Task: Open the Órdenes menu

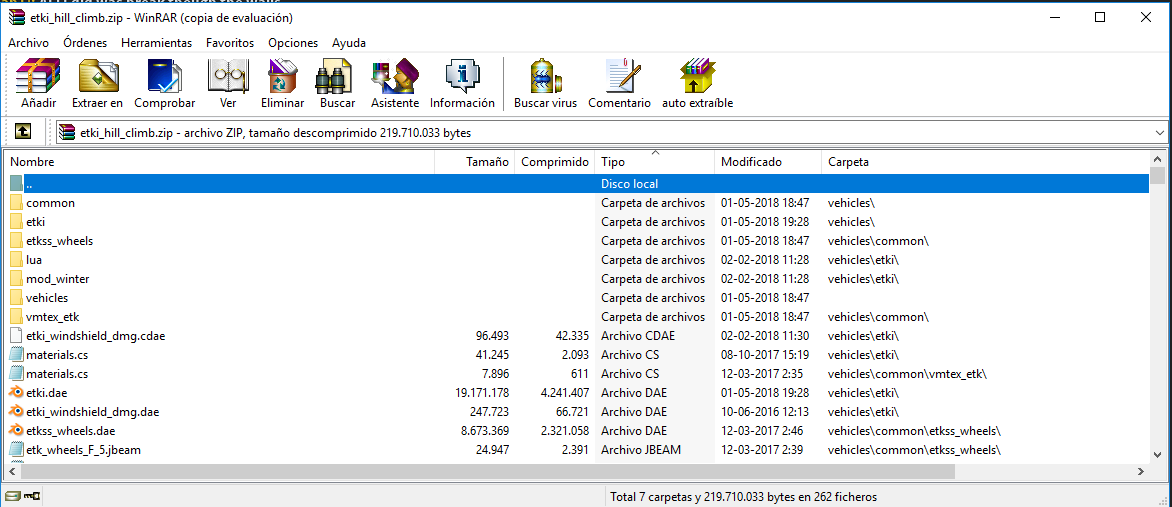Action: 85,43
